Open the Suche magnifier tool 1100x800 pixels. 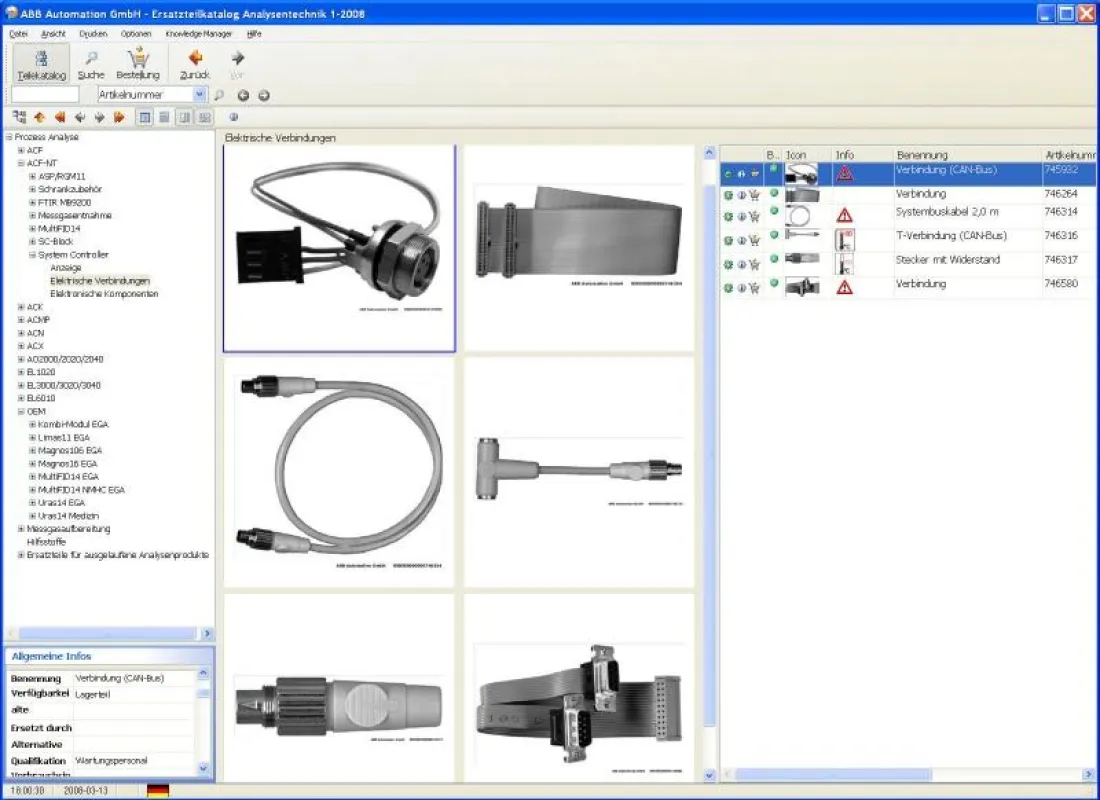[x=91, y=64]
